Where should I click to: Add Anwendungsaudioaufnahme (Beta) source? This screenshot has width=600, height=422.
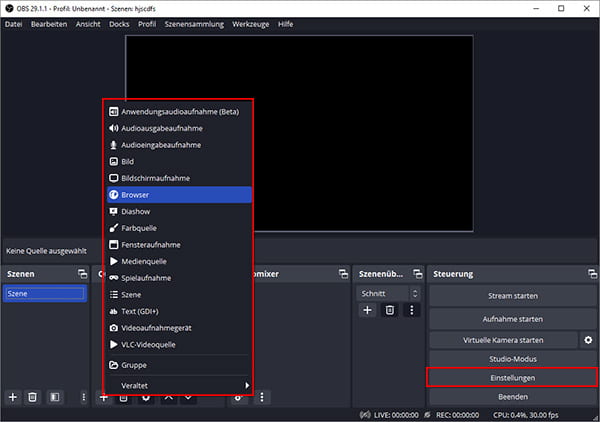pyautogui.click(x=179, y=112)
